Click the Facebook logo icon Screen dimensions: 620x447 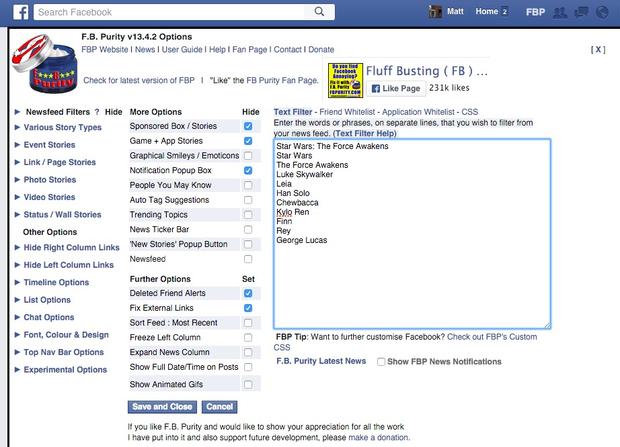tap(16, 12)
